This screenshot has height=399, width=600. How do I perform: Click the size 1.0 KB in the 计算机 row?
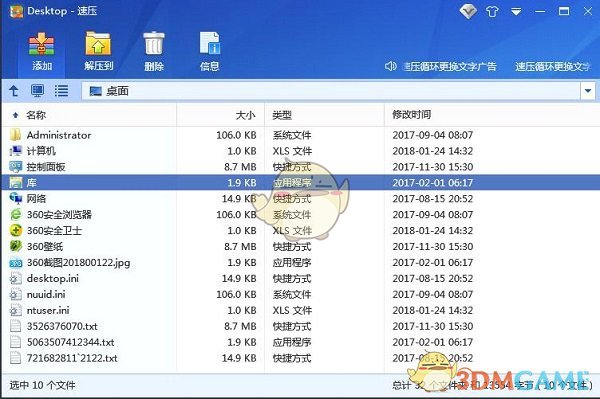[x=242, y=151]
